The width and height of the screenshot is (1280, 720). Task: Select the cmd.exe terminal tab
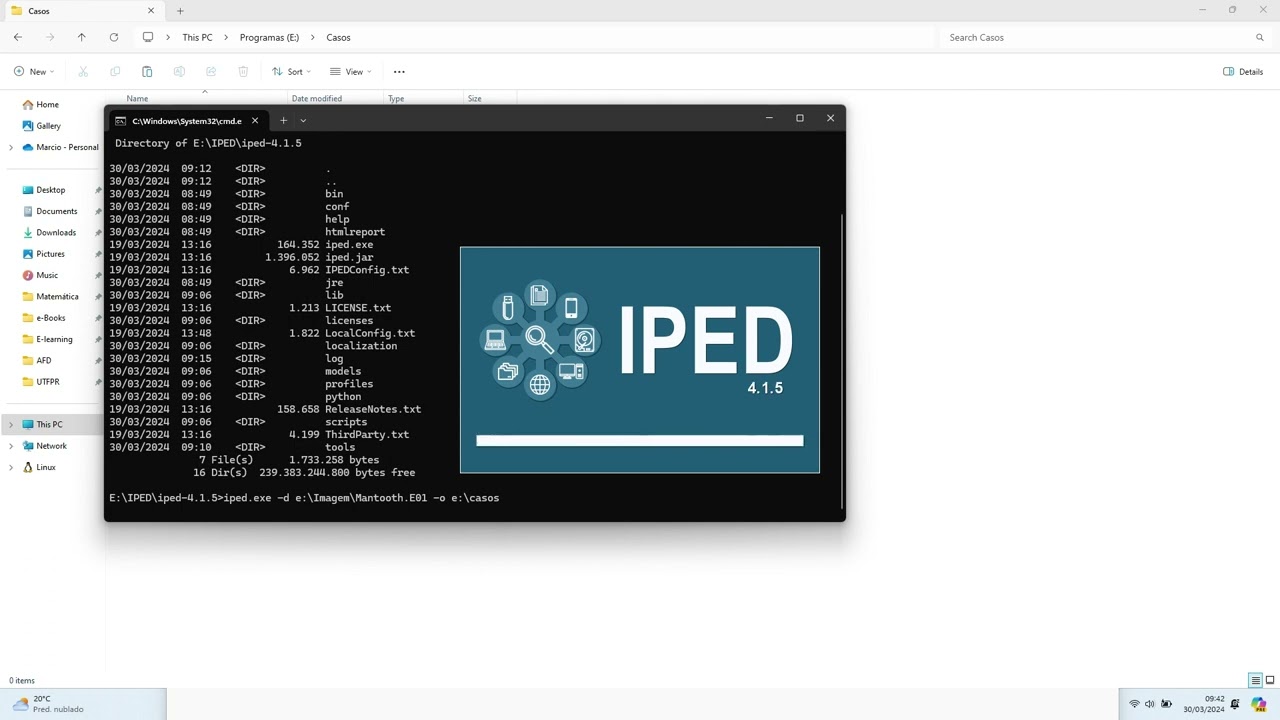pyautogui.click(x=186, y=121)
